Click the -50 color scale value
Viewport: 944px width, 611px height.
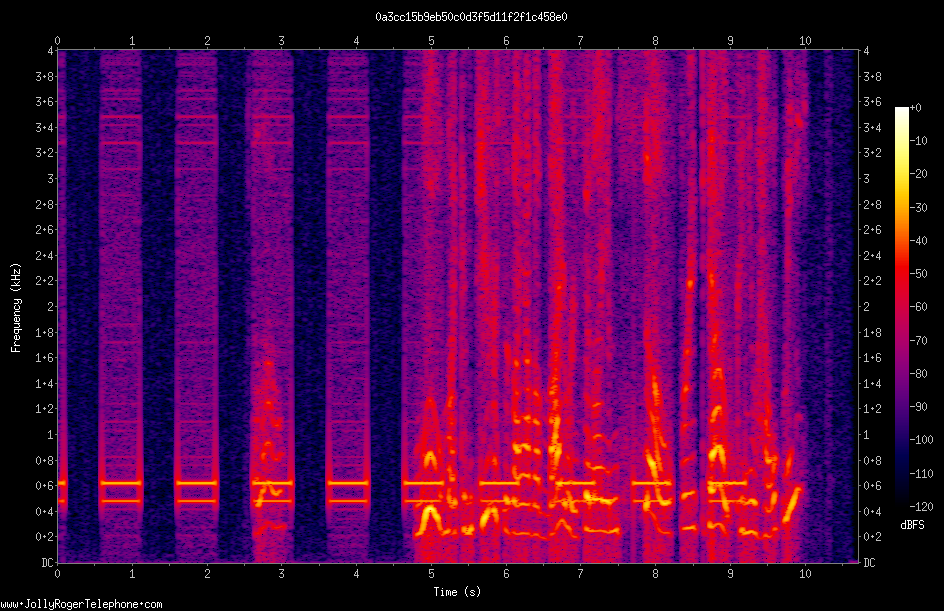coord(919,274)
